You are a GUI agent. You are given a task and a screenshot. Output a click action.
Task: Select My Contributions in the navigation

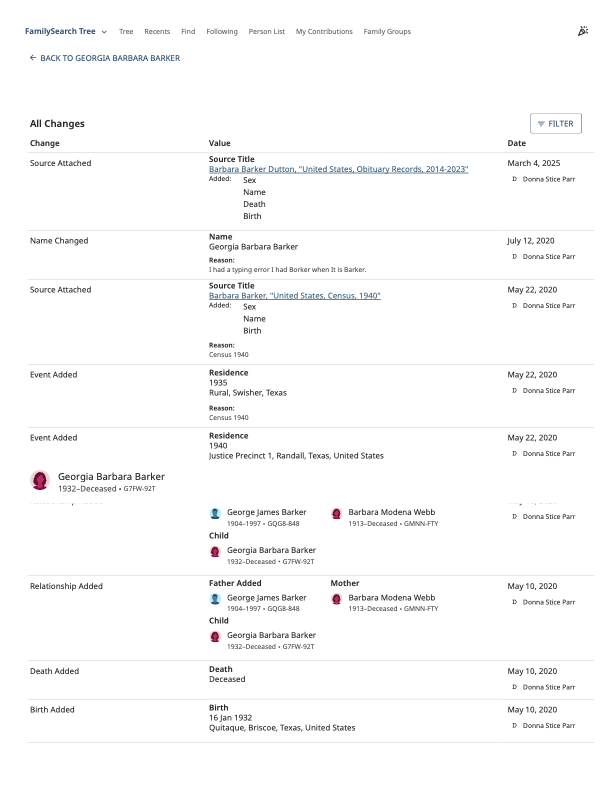tap(324, 31)
